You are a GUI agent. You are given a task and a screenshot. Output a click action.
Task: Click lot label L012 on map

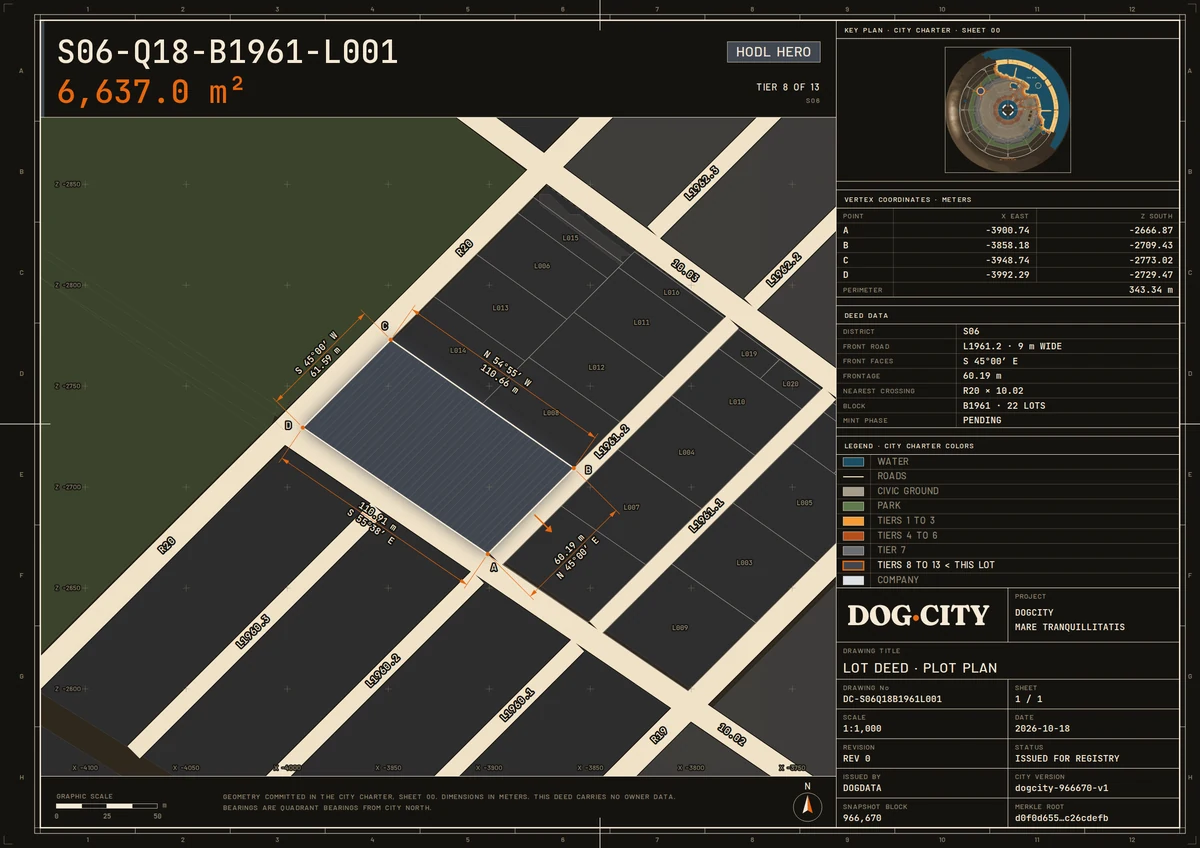click(x=596, y=367)
